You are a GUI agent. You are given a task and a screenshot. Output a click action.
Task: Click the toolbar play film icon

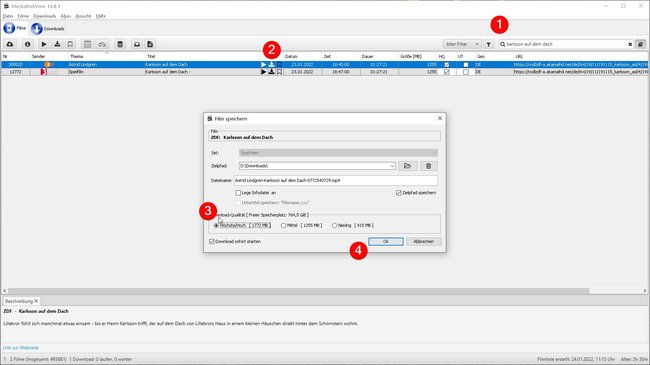(x=44, y=44)
